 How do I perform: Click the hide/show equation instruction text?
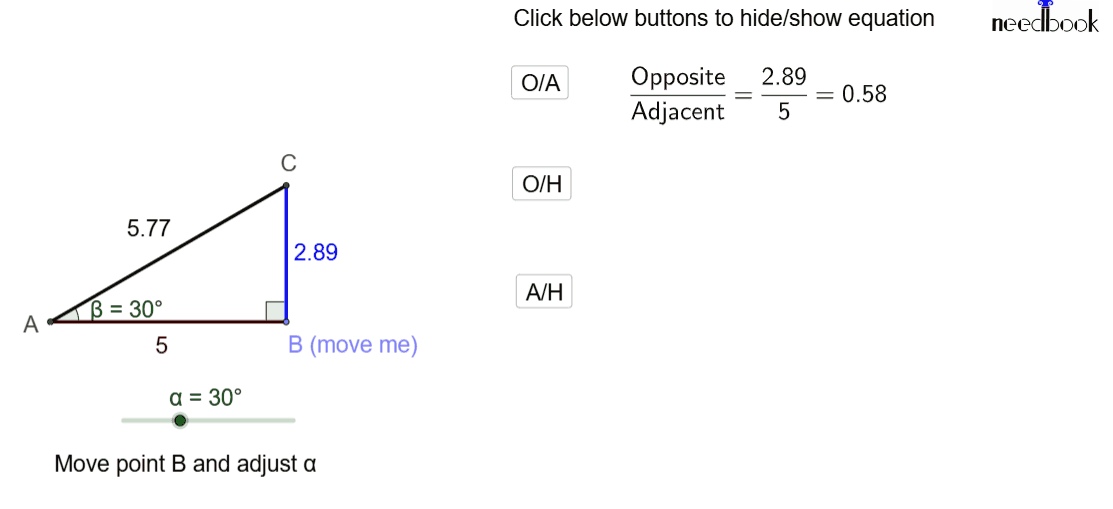click(x=724, y=18)
